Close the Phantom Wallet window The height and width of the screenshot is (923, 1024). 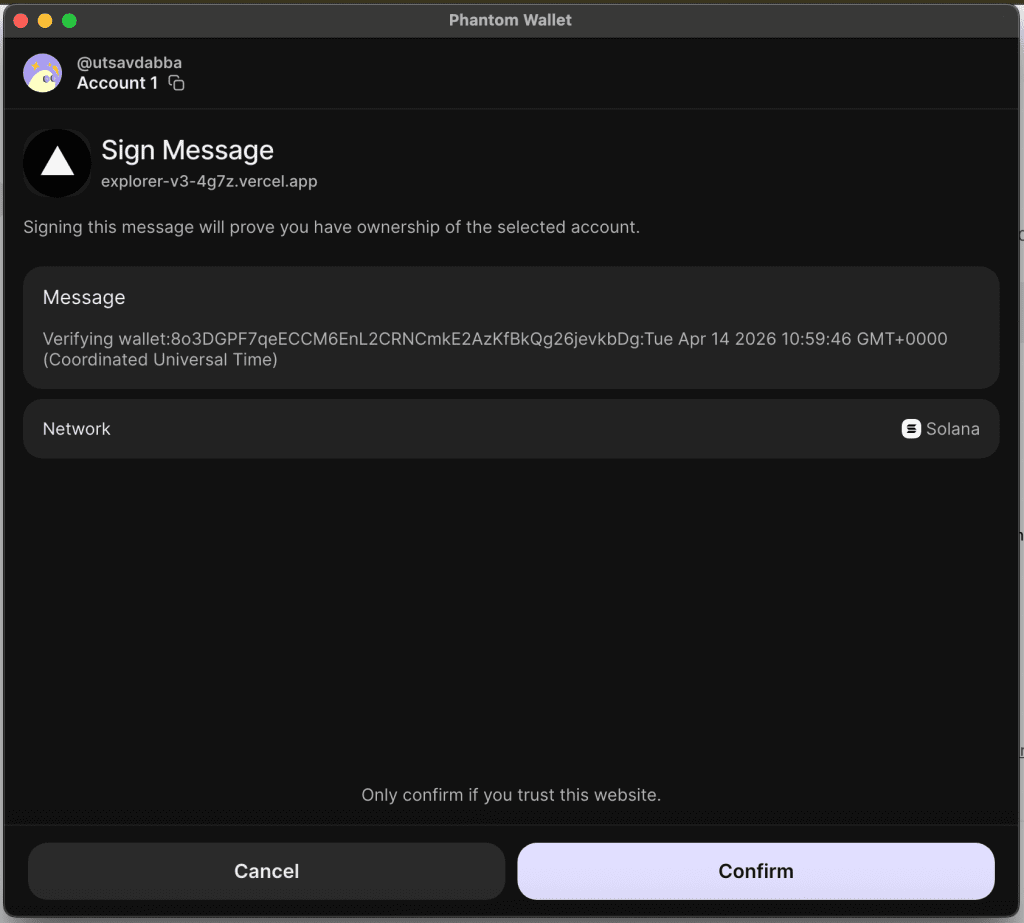[20, 20]
